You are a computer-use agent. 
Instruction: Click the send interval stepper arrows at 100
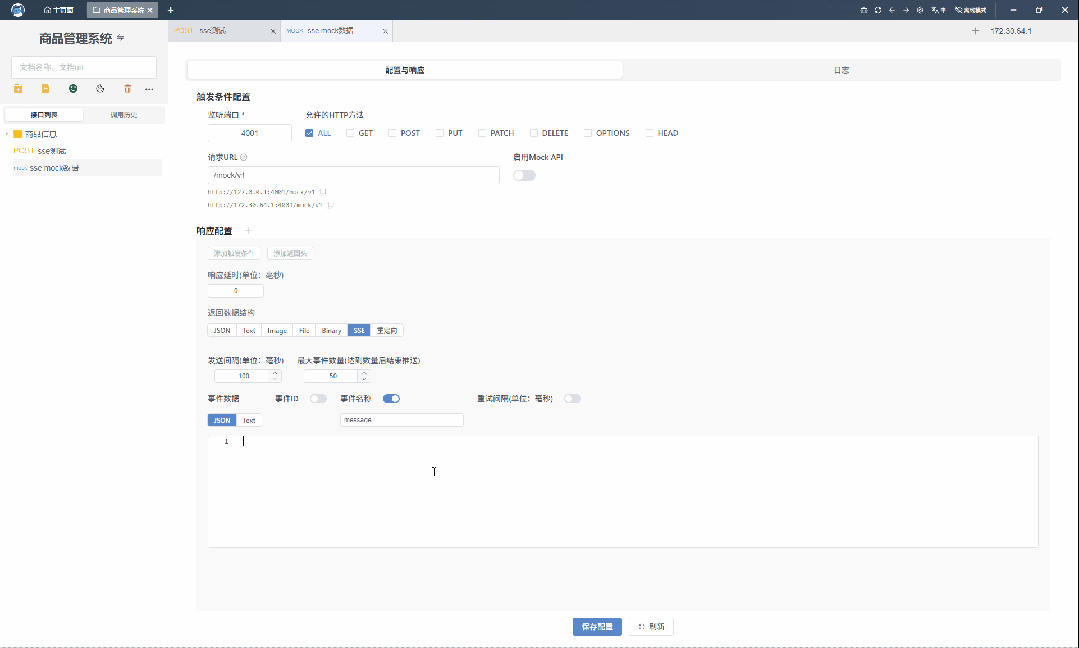tap(275, 376)
